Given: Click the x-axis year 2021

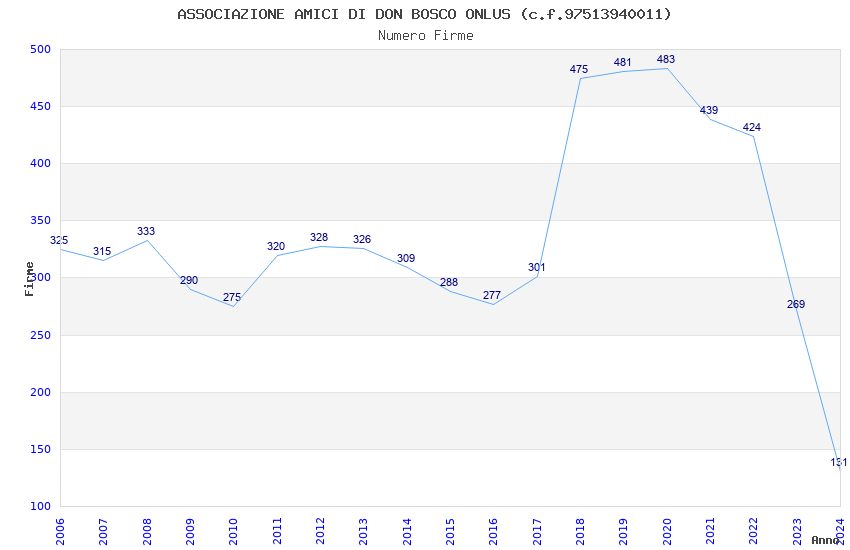Looking at the screenshot, I should click(x=710, y=531).
